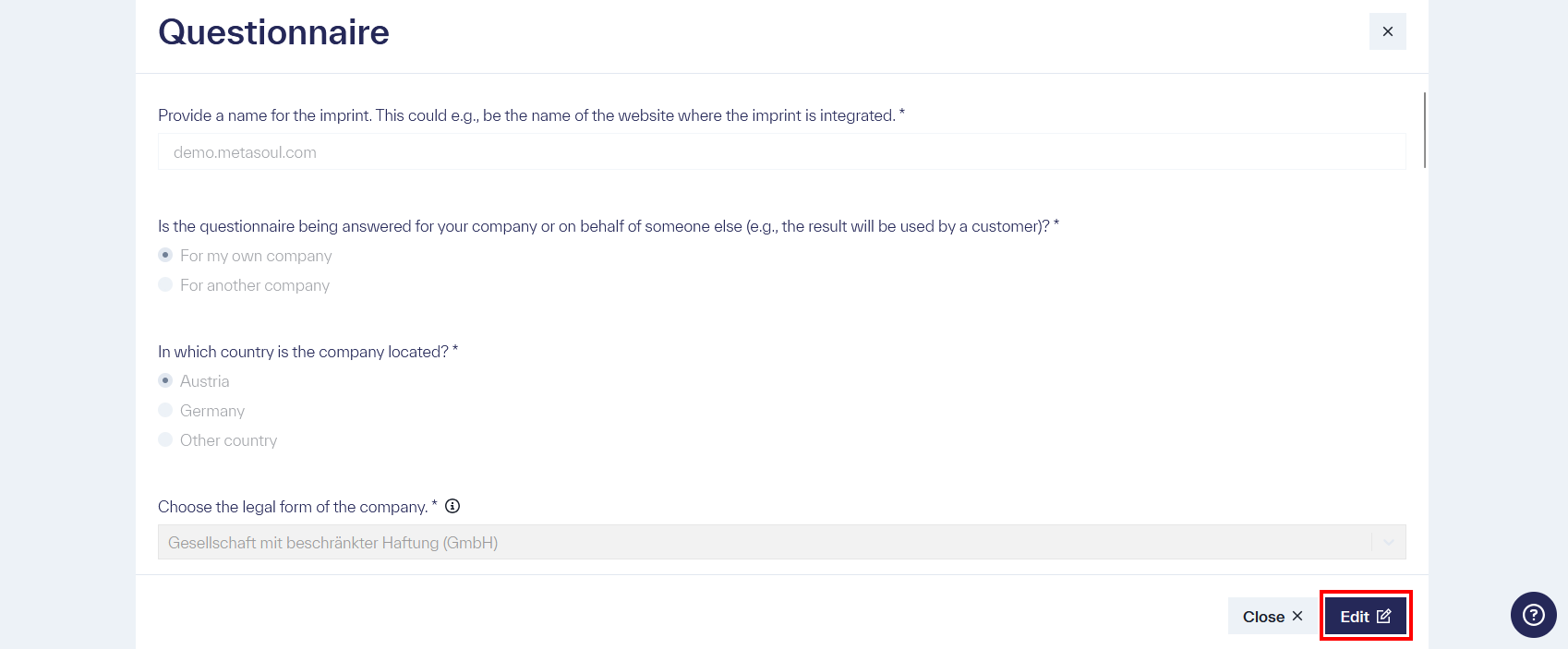The width and height of the screenshot is (1568, 649).
Task: Open the floating help question mark
Action: [x=1532, y=614]
